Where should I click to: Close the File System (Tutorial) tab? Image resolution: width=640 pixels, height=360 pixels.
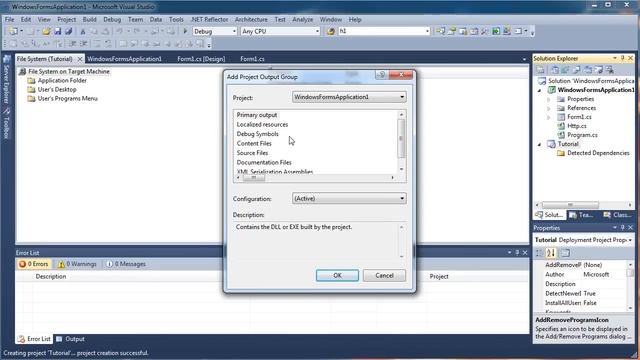coord(80,59)
